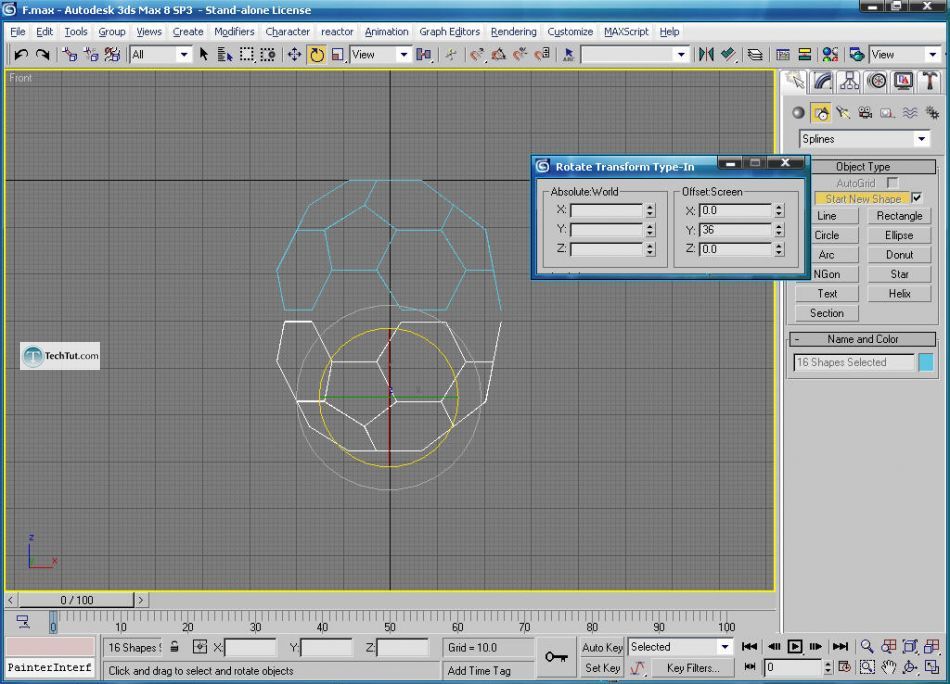Select the Lights category icon
Viewport: 950px width, 684px height.
point(843,113)
